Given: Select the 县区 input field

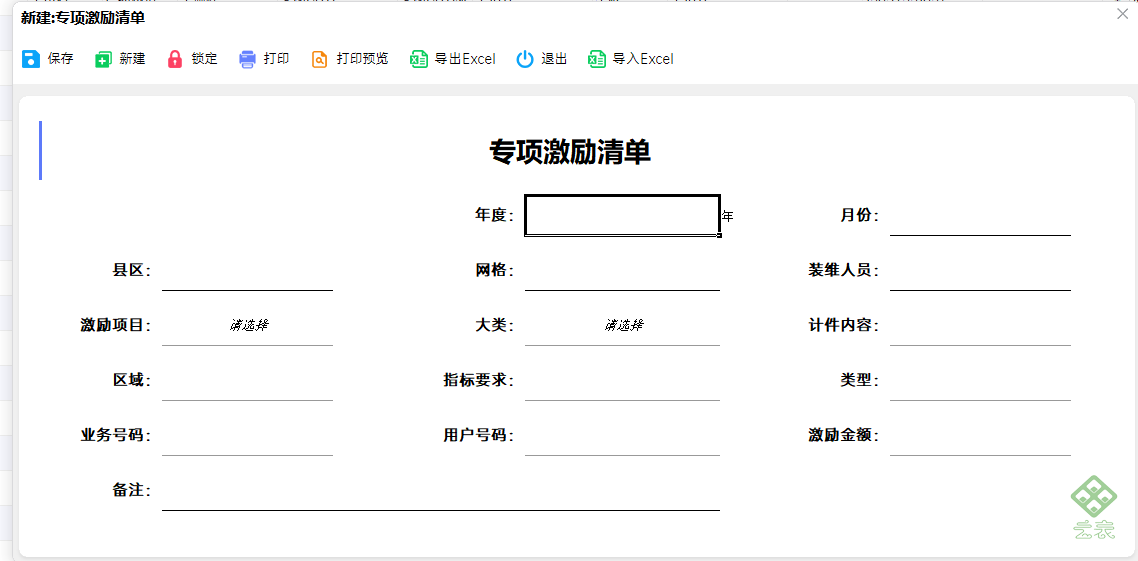Looking at the screenshot, I should (247, 271).
